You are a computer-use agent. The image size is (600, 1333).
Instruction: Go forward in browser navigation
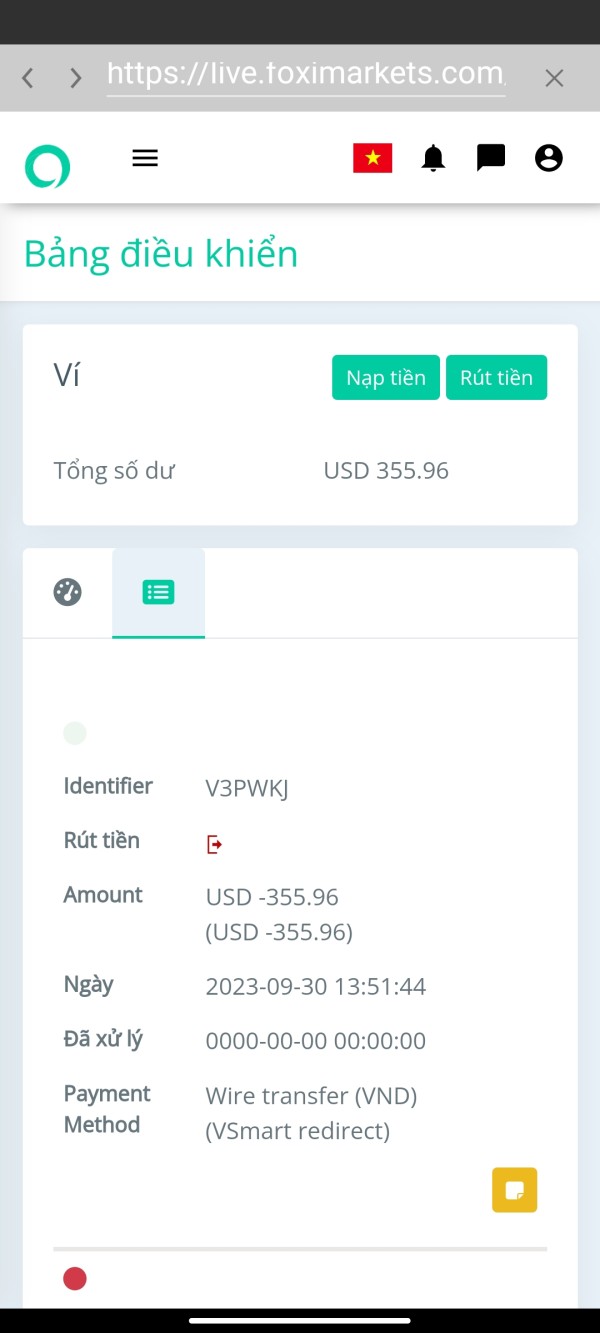pyautogui.click(x=76, y=78)
